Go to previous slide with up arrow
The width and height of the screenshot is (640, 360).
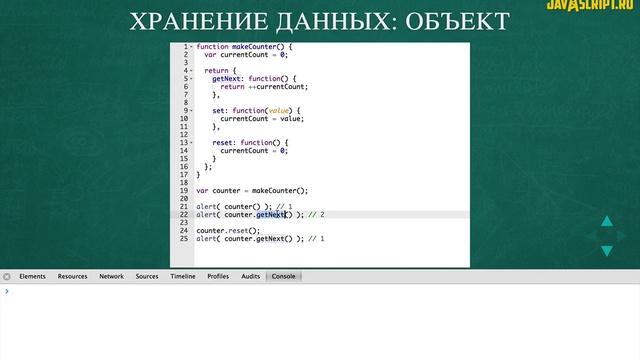pos(607,221)
